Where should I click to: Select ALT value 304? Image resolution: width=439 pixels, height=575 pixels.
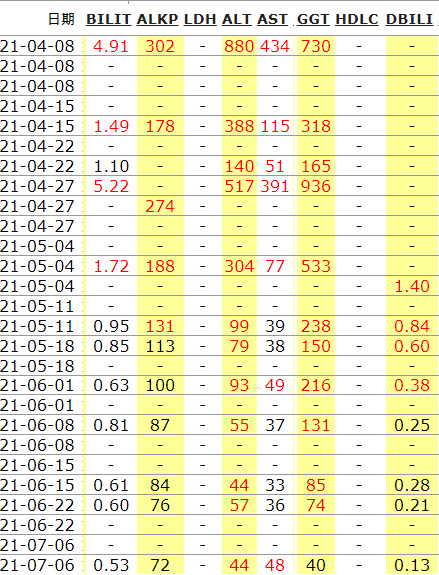[239, 266]
